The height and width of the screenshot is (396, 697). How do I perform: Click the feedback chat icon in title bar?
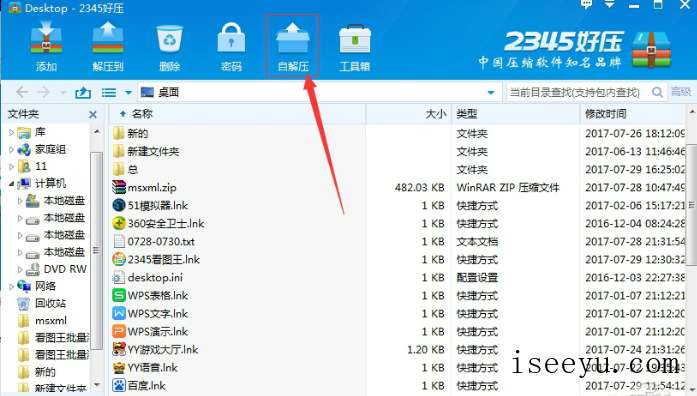[x=587, y=4]
